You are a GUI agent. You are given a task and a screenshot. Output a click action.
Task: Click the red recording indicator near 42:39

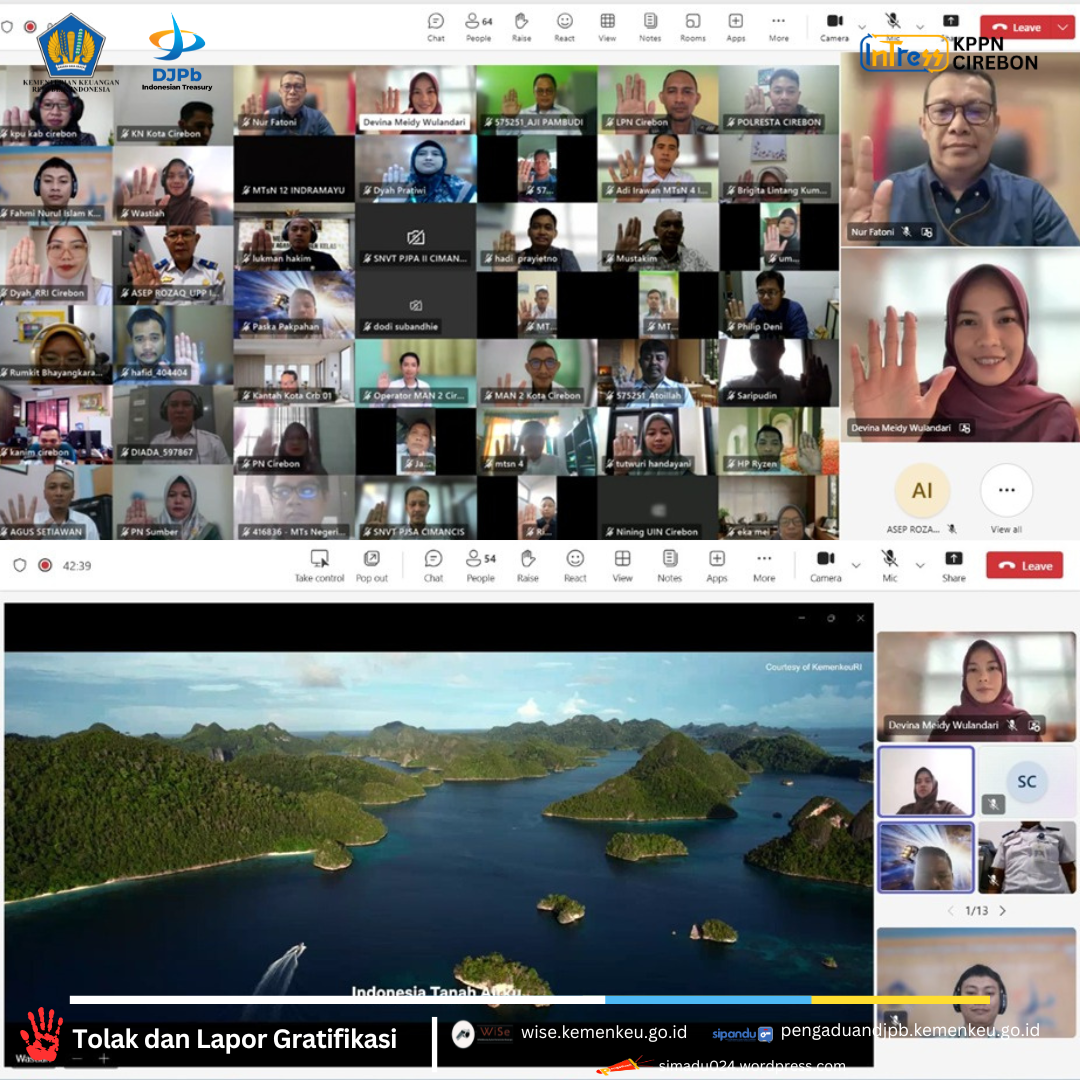tap(45, 565)
